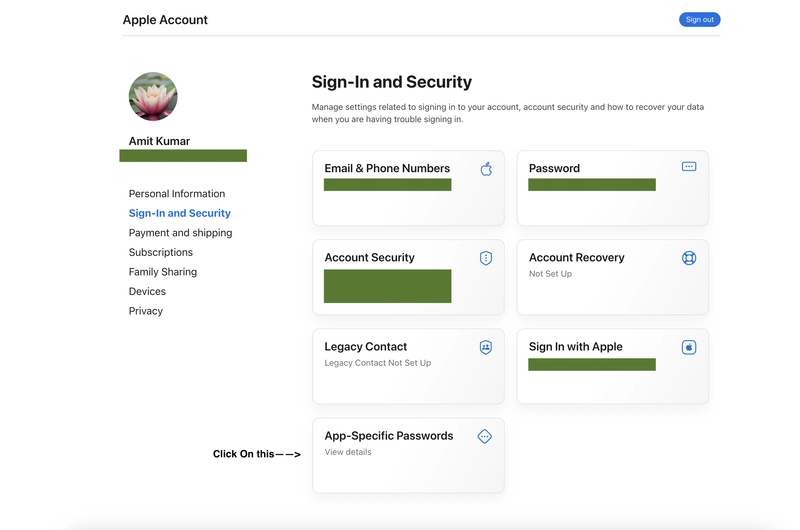Click the 'Amit Kumar' account name
This screenshot has height=530, width=800.
coord(159,141)
